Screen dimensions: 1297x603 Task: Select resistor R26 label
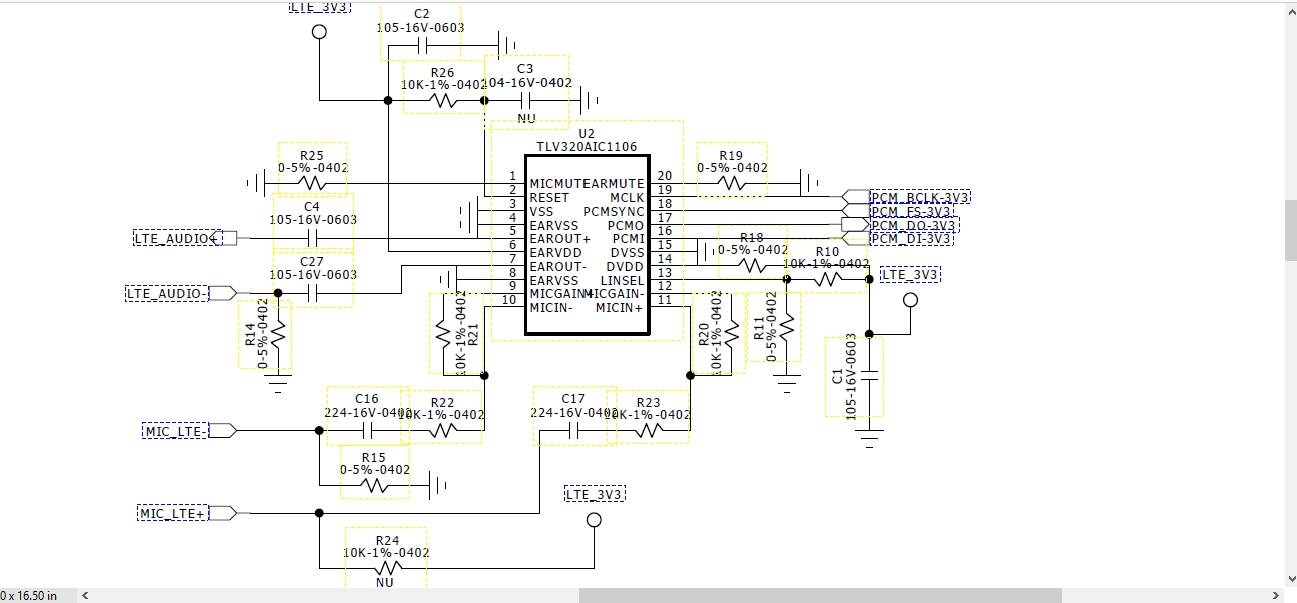pos(442,73)
